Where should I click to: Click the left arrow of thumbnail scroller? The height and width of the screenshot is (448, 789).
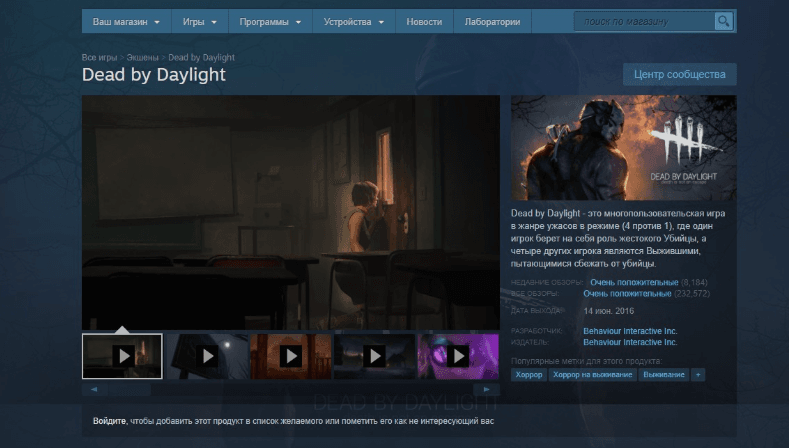click(x=94, y=389)
